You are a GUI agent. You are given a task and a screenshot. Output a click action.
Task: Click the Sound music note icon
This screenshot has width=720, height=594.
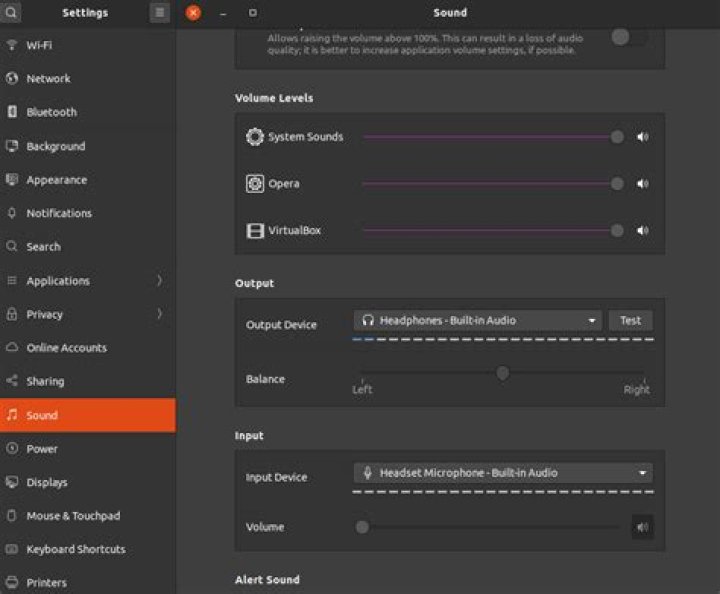tap(12, 415)
